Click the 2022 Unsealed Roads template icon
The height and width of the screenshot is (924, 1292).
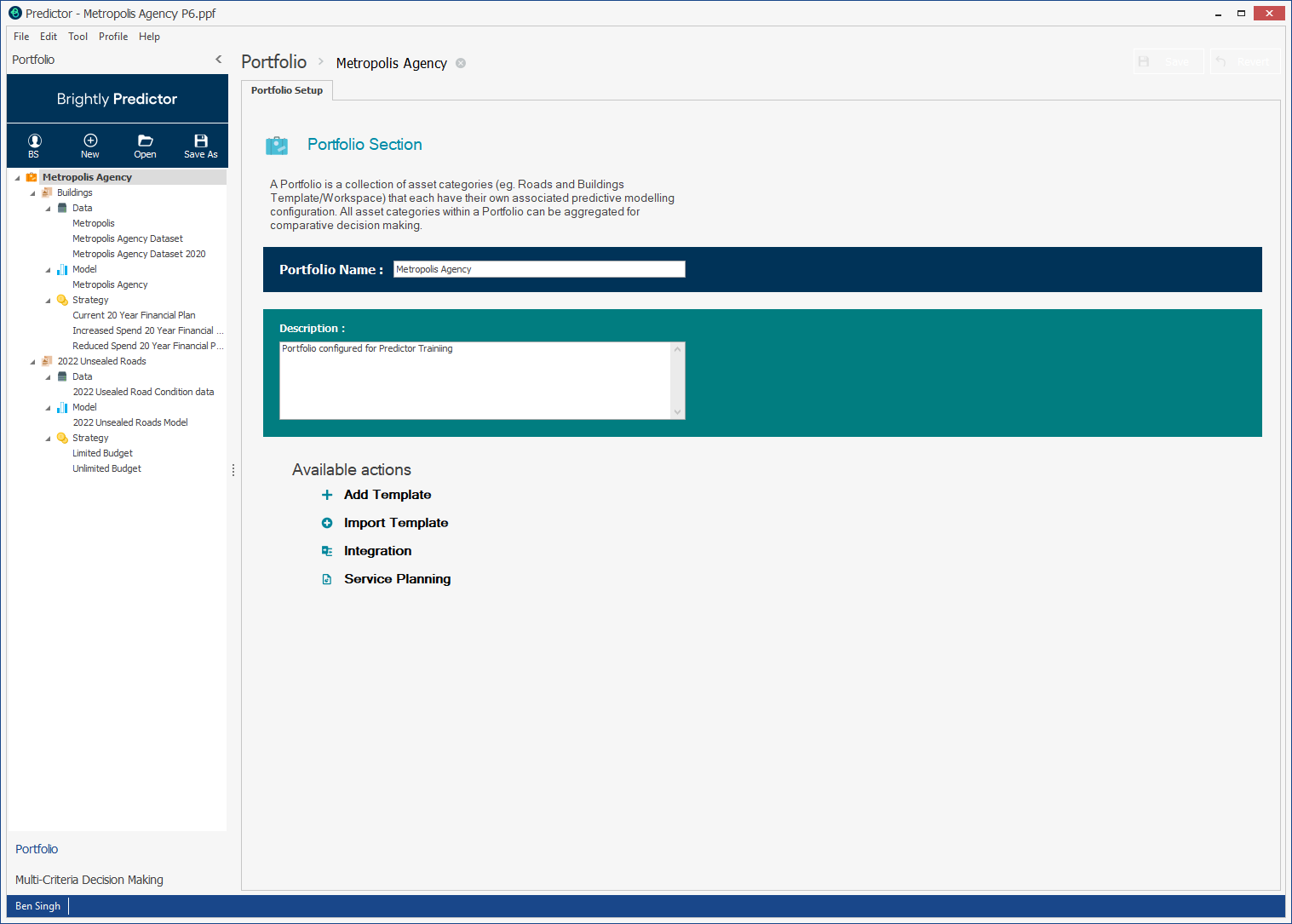47,361
